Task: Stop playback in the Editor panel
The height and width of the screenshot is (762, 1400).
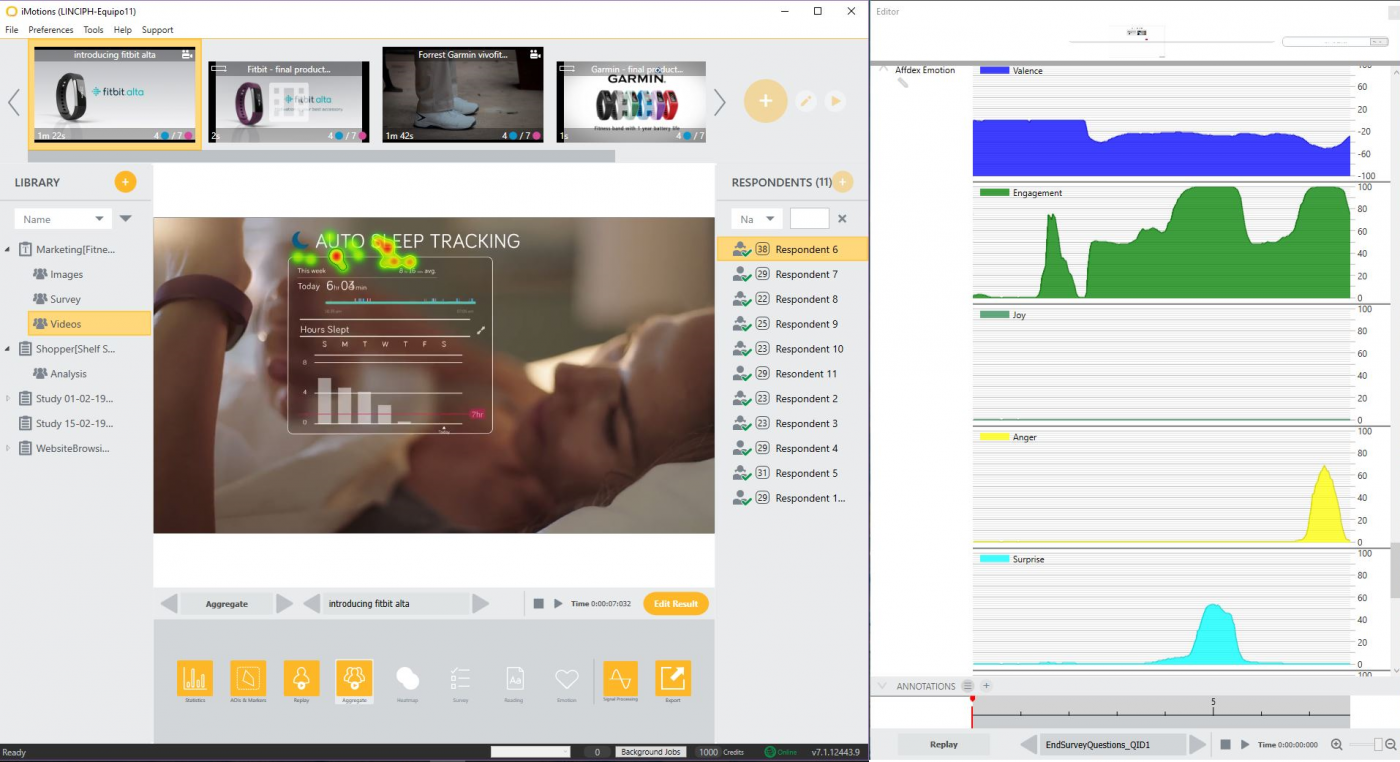Action: tap(1225, 745)
